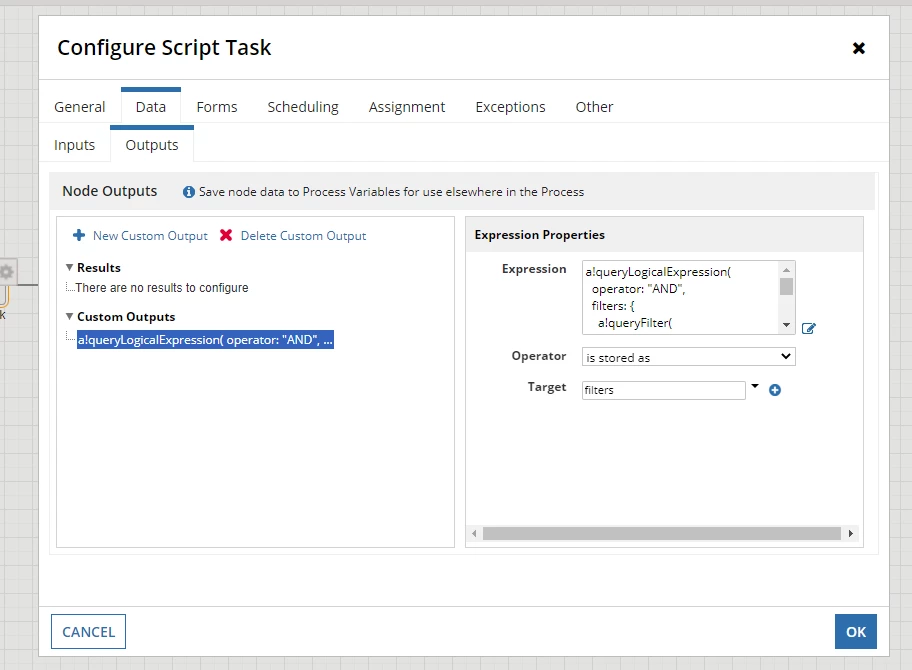The height and width of the screenshot is (670, 912).
Task: Click the Expression Properties heading
Action: pos(539,235)
